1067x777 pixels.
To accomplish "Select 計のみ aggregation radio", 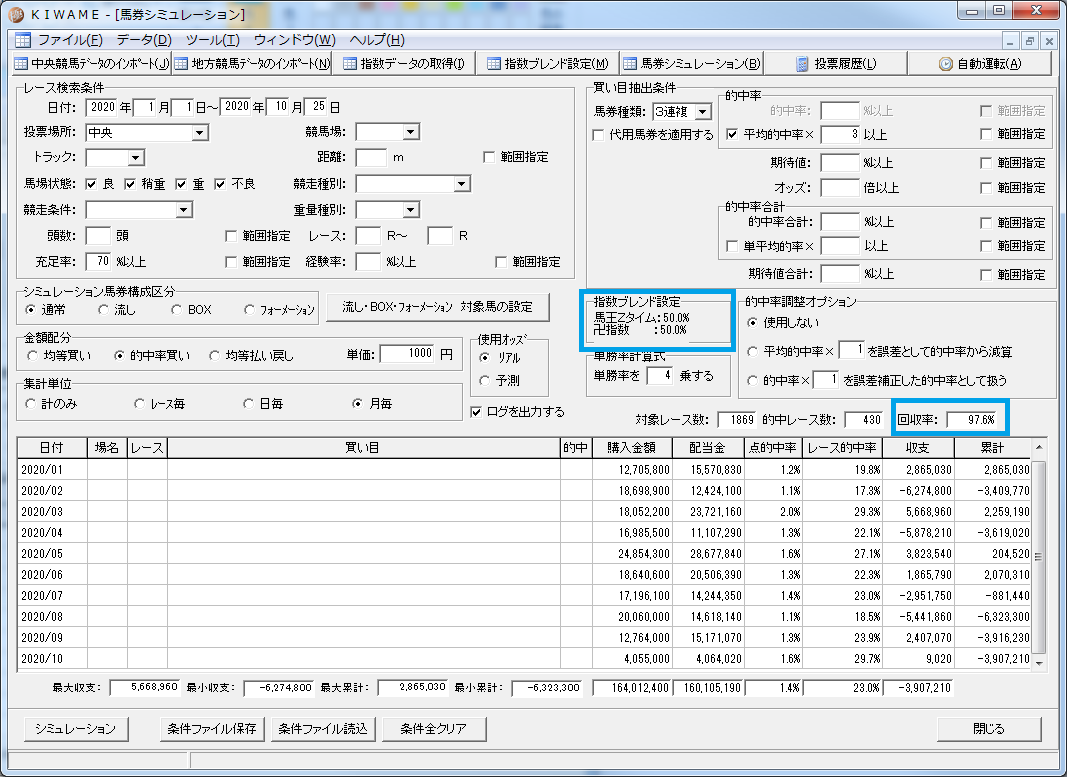I will click(30, 403).
